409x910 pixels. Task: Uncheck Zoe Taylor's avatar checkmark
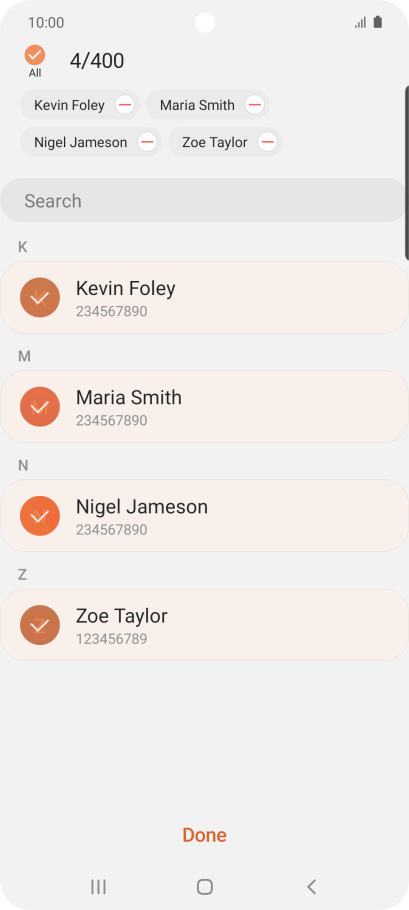pos(39,625)
